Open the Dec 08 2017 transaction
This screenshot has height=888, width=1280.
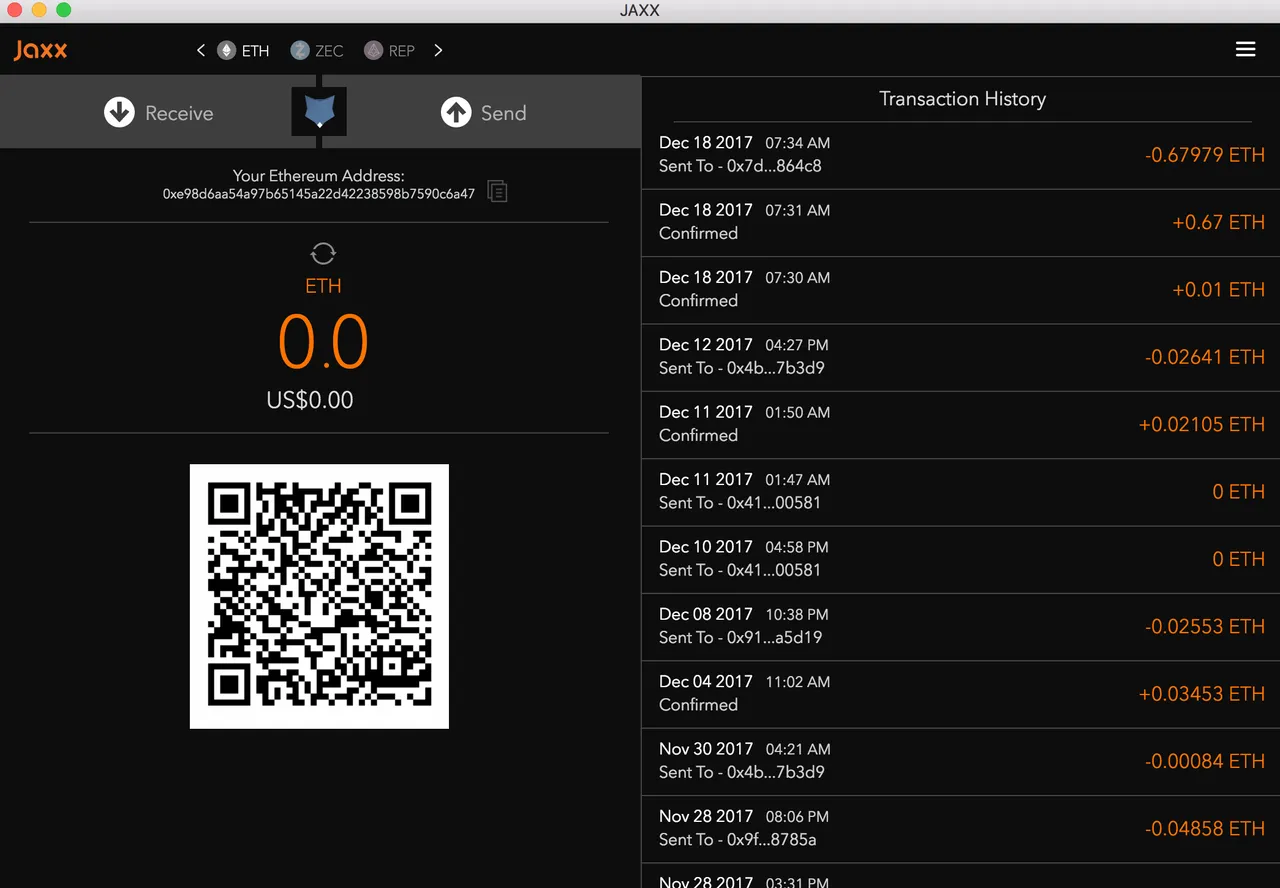[961, 626]
